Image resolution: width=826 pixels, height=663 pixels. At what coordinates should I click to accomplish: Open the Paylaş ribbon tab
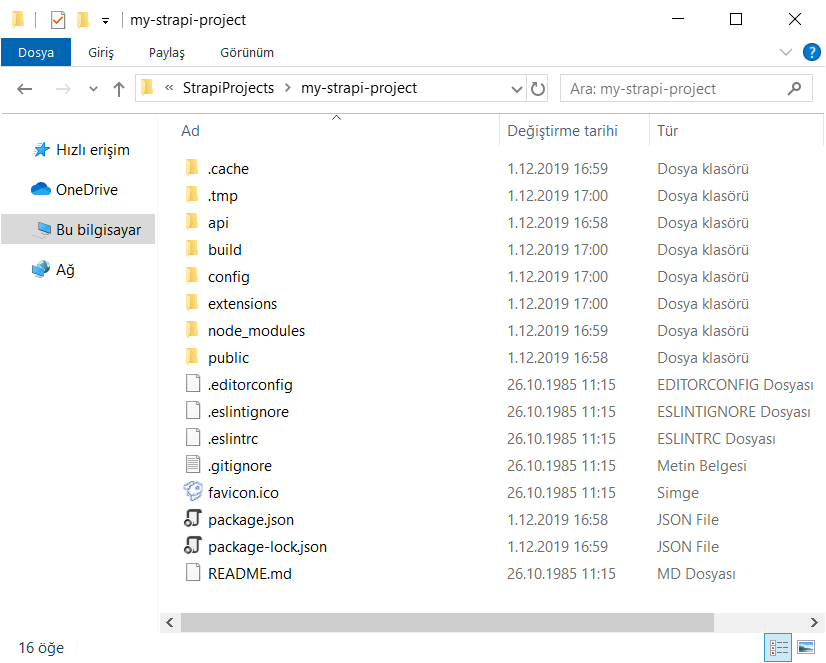[166, 52]
